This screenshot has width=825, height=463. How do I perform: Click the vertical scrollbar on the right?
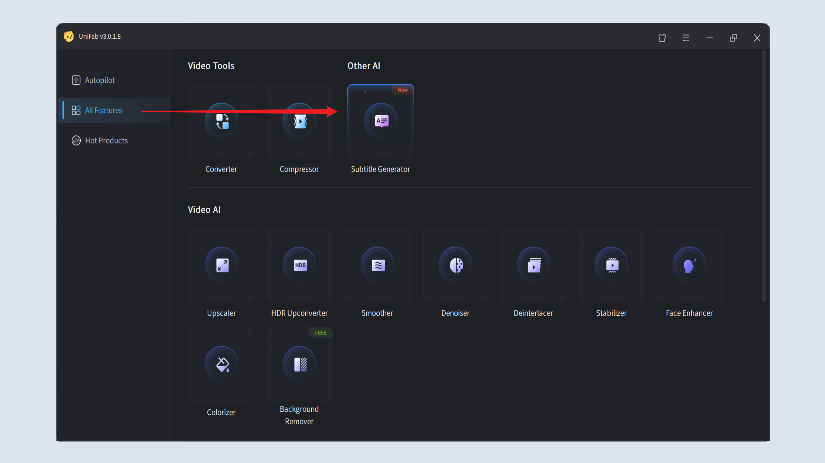click(x=764, y=176)
